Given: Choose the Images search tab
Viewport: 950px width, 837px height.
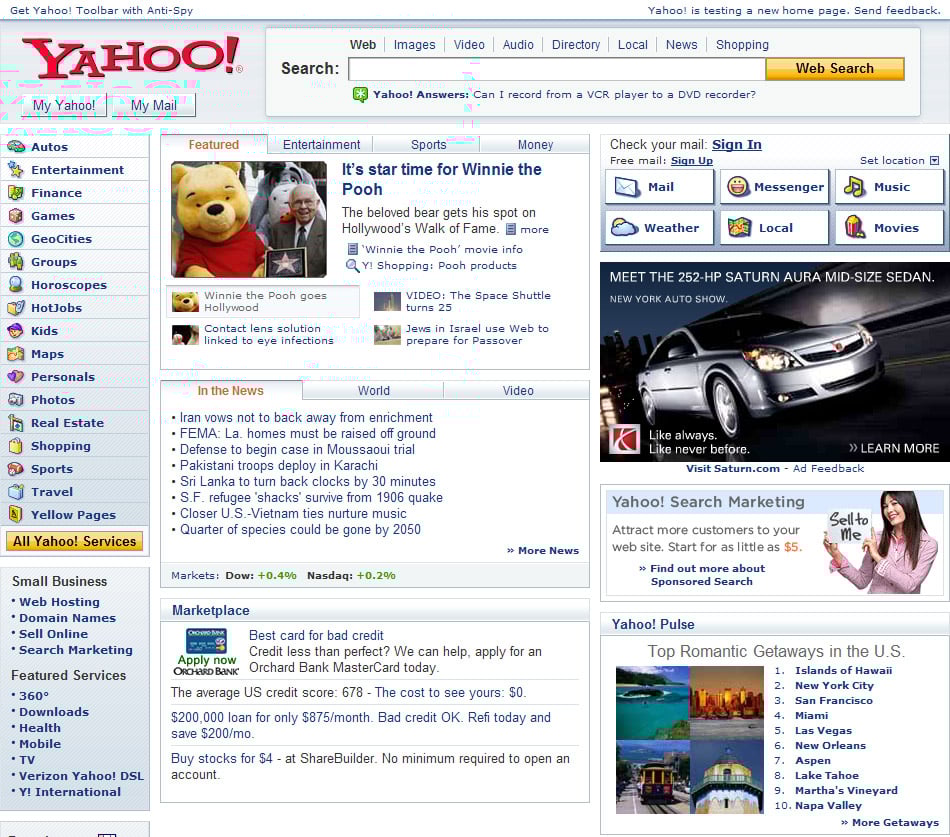Looking at the screenshot, I should click(x=414, y=45).
